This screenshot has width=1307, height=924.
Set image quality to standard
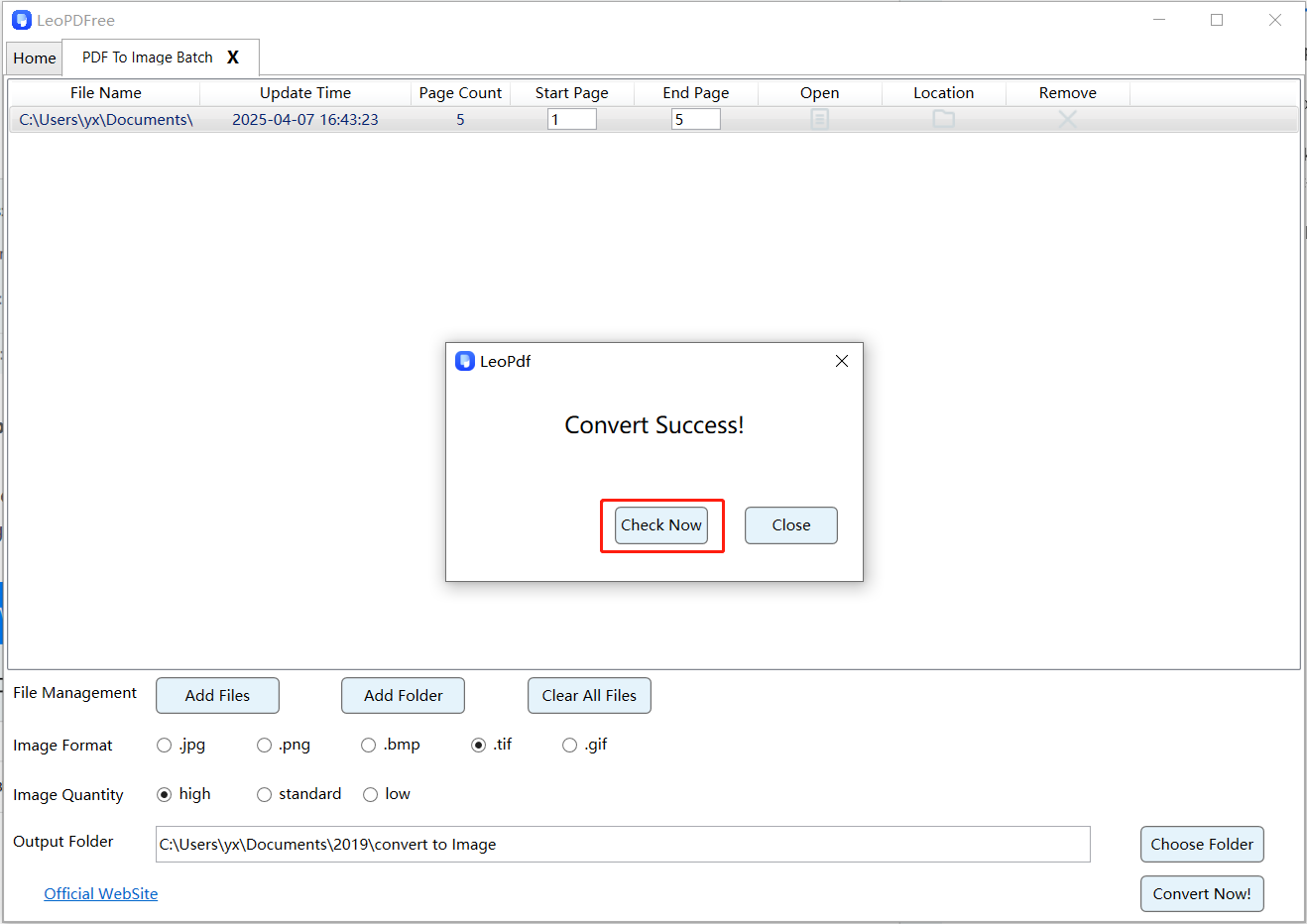click(x=265, y=795)
